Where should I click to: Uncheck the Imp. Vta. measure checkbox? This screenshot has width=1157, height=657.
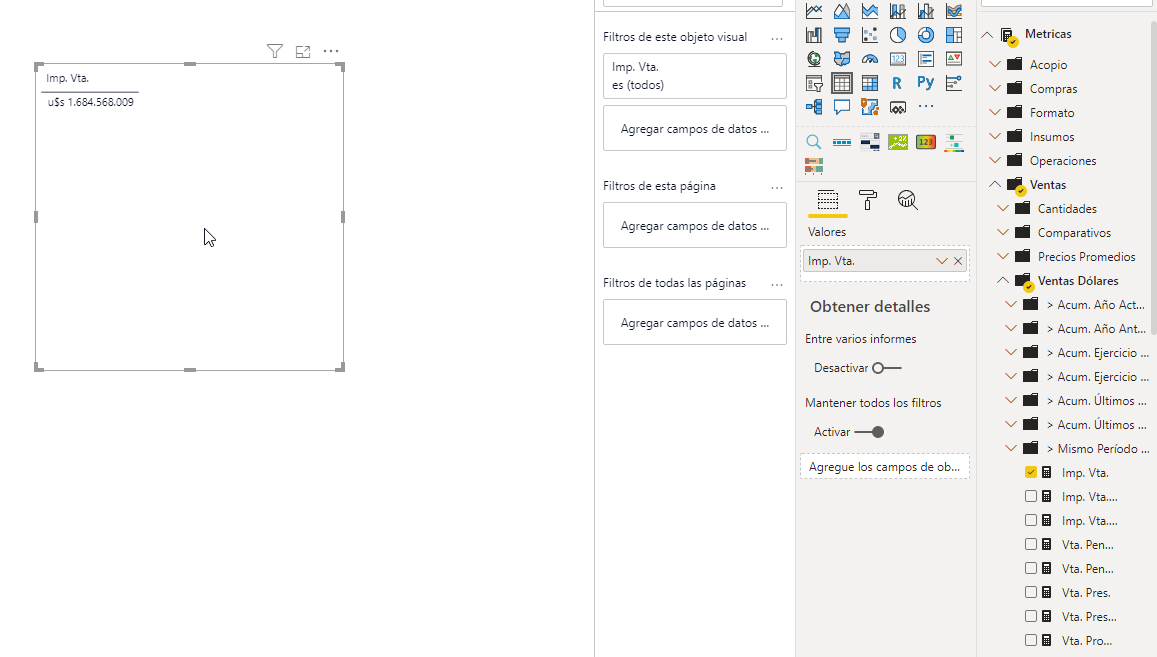(1031, 472)
